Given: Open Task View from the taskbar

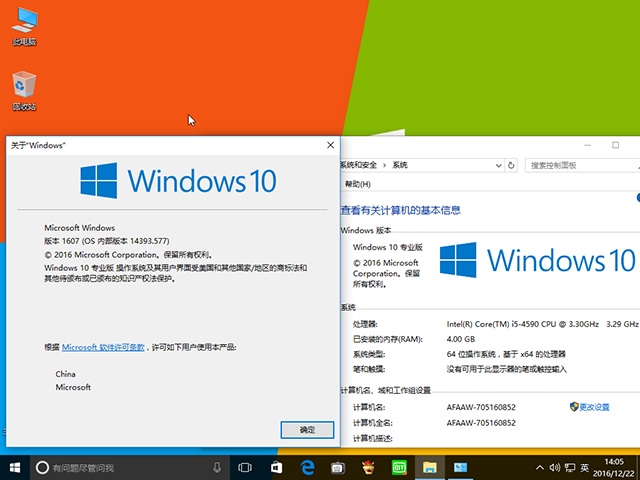Looking at the screenshot, I should [244, 467].
